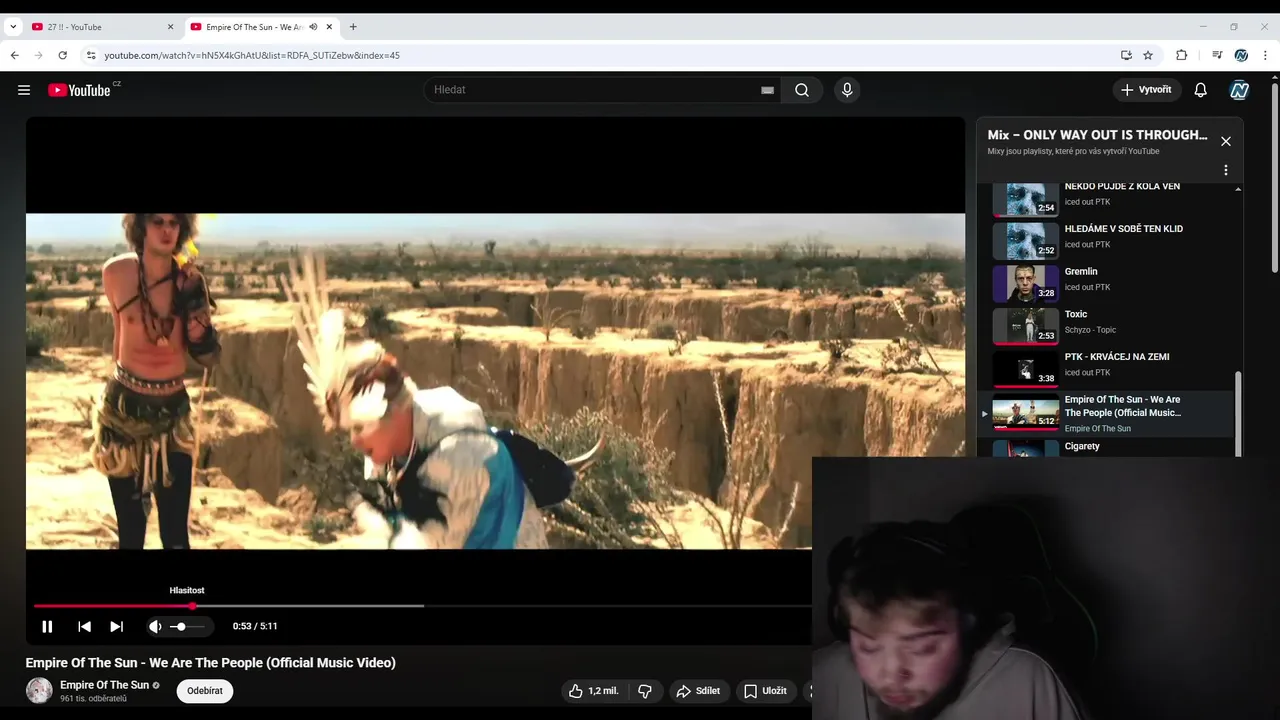Click the muted-audio speaker icon on tab
The height and width of the screenshot is (720, 1280).
pos(313,27)
